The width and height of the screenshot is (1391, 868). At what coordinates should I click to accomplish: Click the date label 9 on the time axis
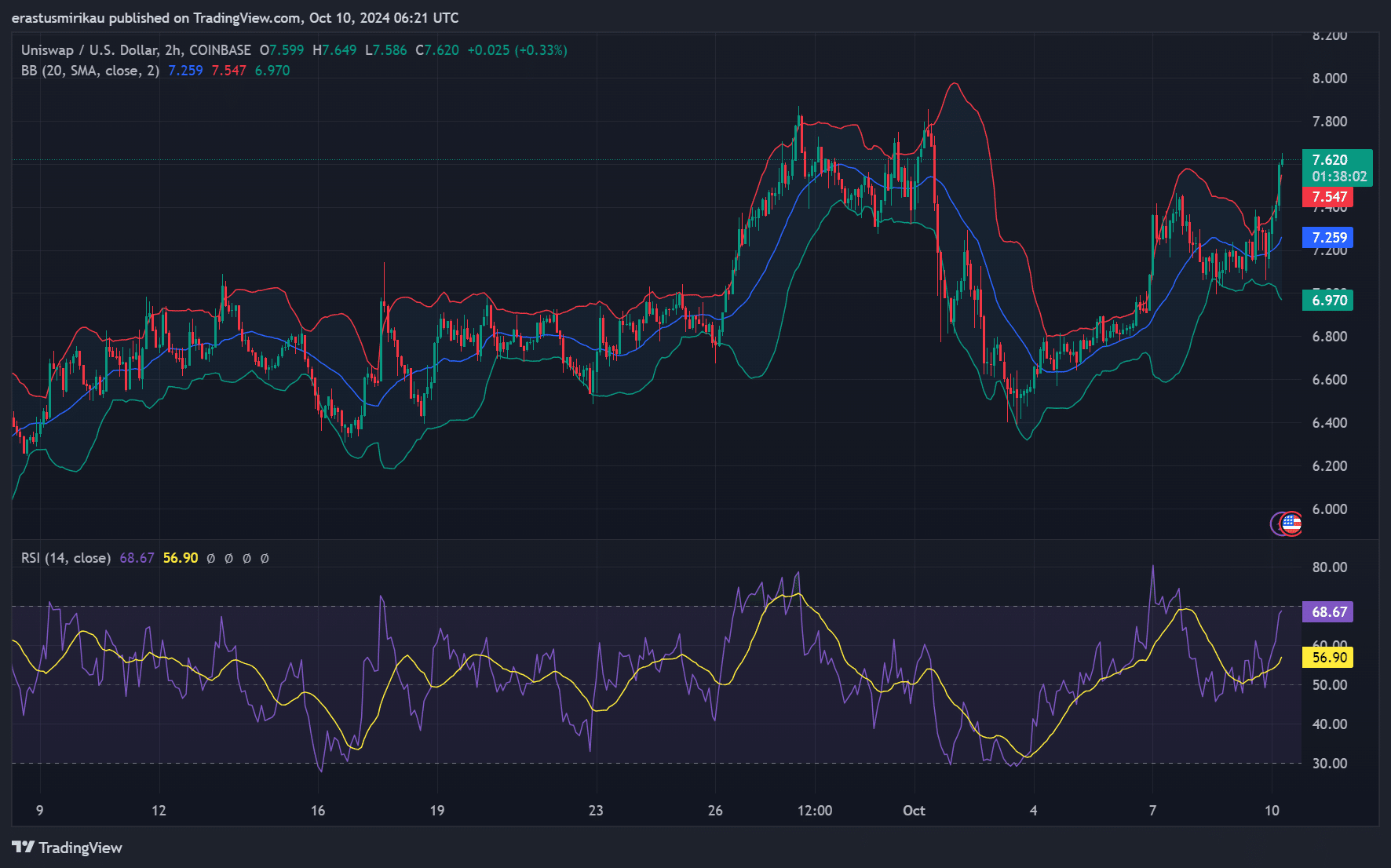(x=39, y=811)
